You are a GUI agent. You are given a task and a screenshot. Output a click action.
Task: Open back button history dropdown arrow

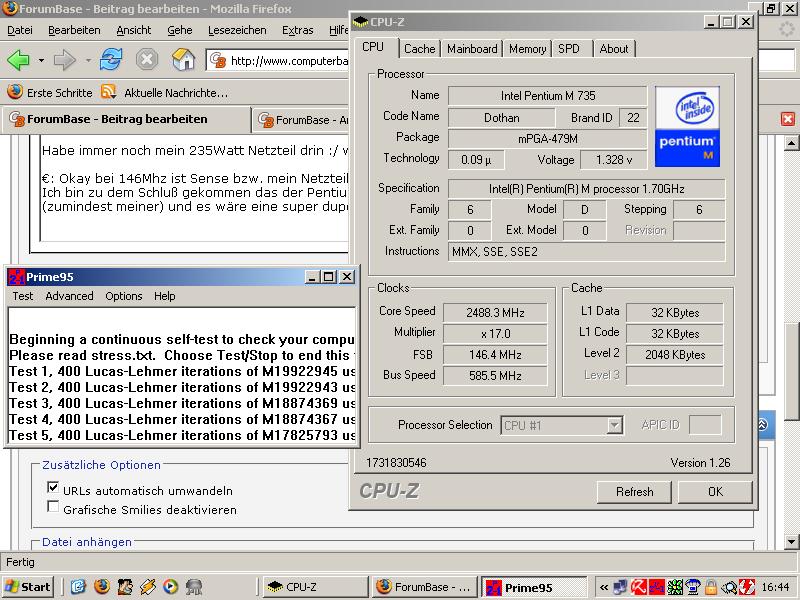coord(41,60)
